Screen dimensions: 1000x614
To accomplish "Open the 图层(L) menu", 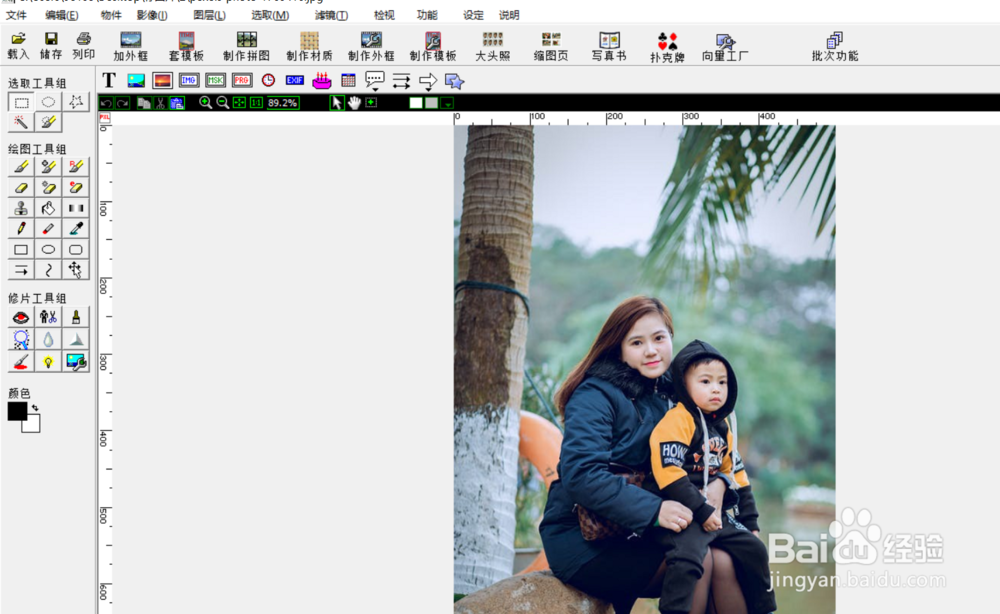I will [x=209, y=15].
